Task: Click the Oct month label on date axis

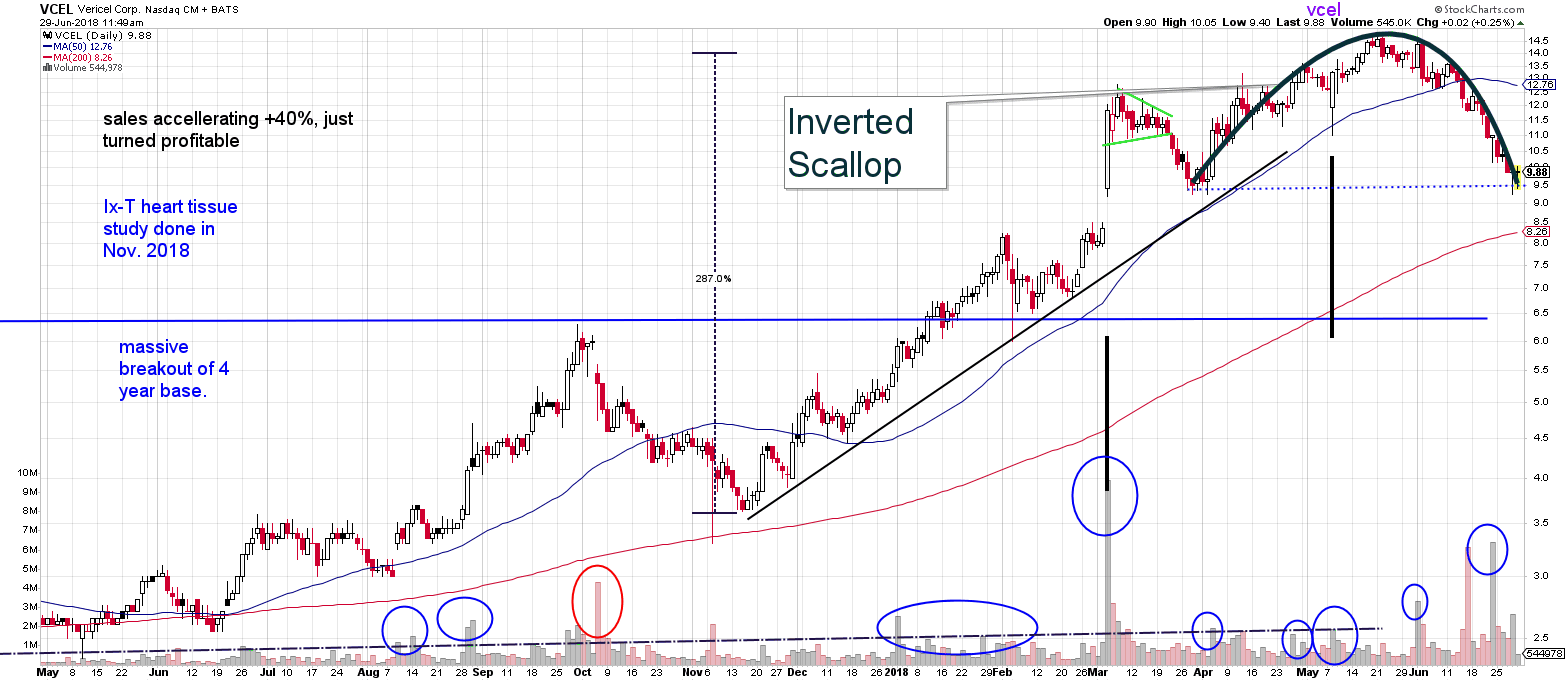Action: click(x=582, y=673)
